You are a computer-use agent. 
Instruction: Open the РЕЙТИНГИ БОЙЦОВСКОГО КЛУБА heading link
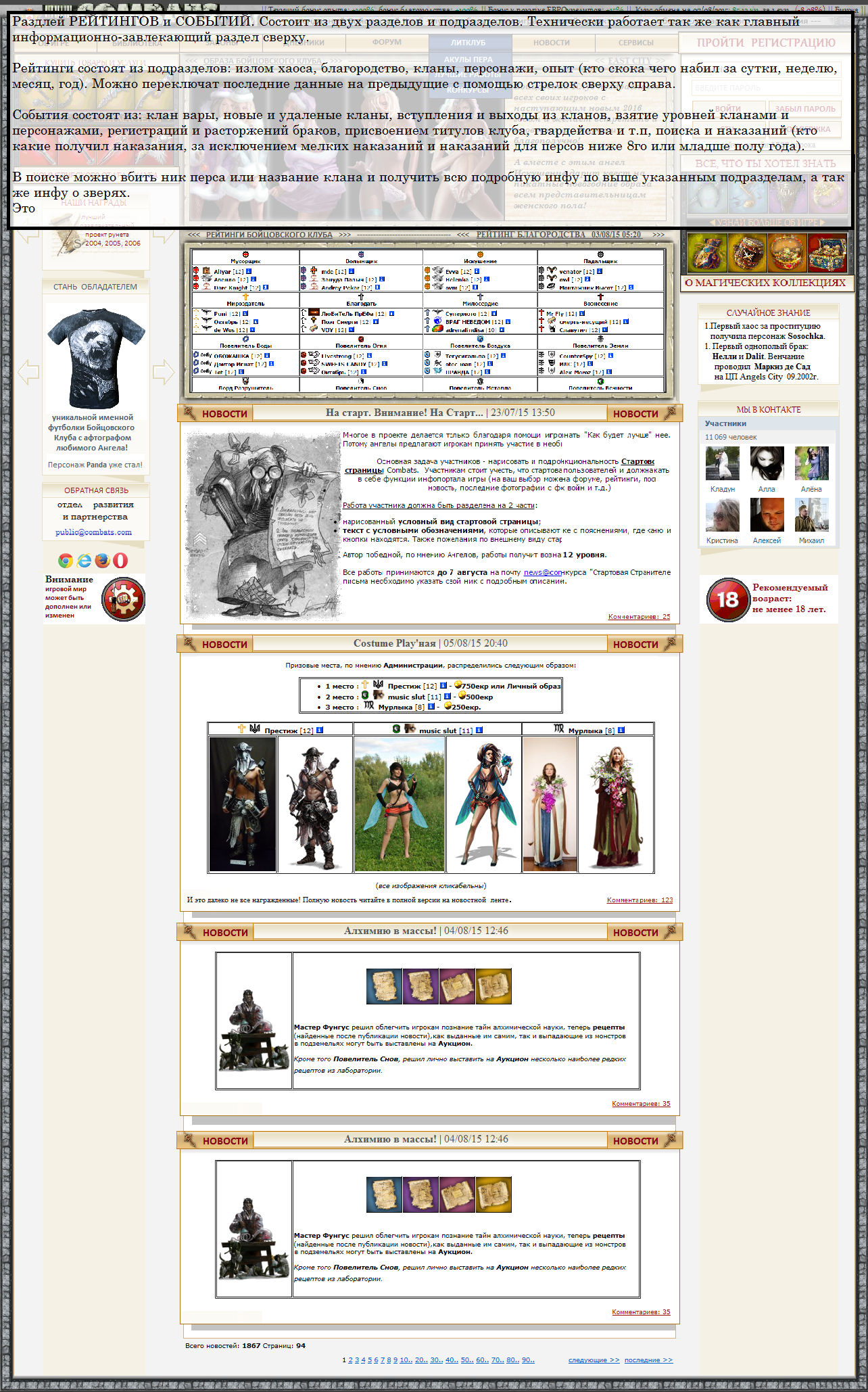(269, 235)
